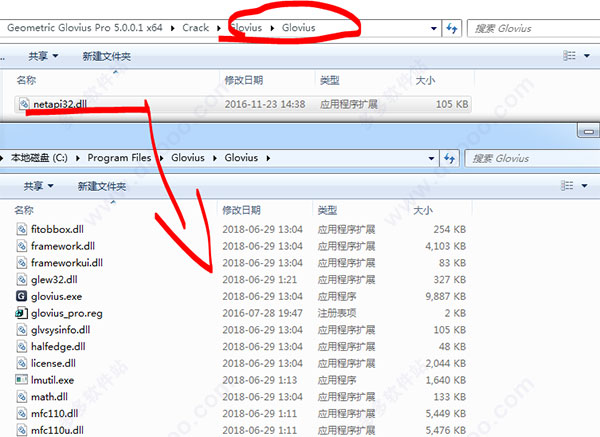Viewport: 600px width, 437px height.
Task: Open address history dropdown in Program Files window
Action: 431,158
